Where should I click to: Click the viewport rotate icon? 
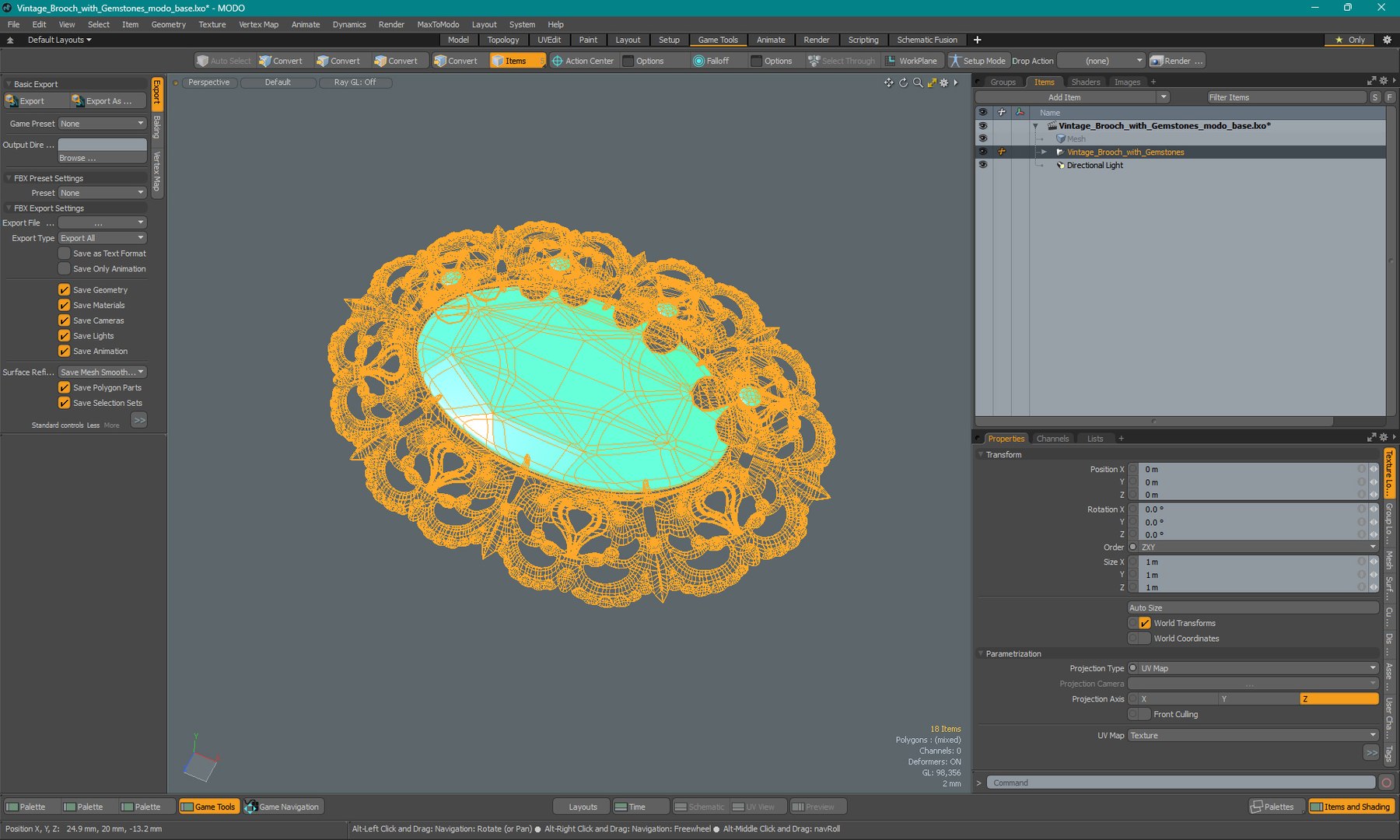903,82
